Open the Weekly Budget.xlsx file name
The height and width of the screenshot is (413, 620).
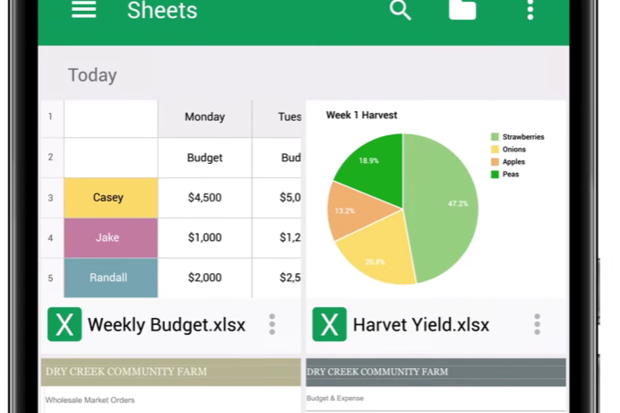(x=166, y=325)
